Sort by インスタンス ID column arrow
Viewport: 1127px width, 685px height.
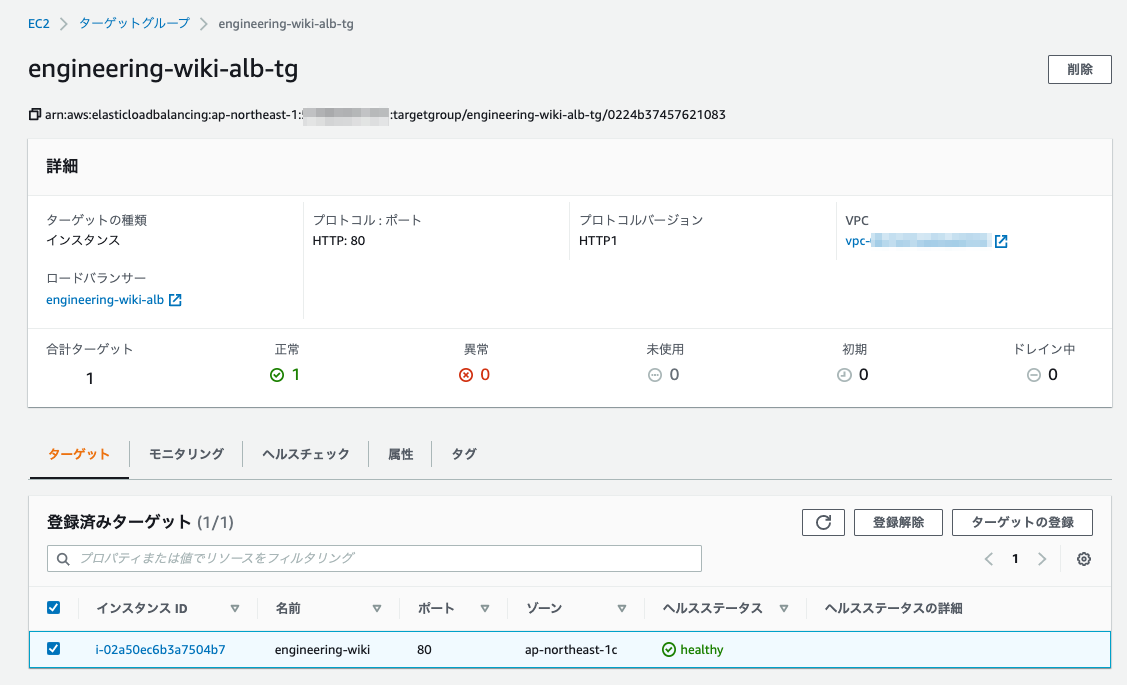(234, 608)
